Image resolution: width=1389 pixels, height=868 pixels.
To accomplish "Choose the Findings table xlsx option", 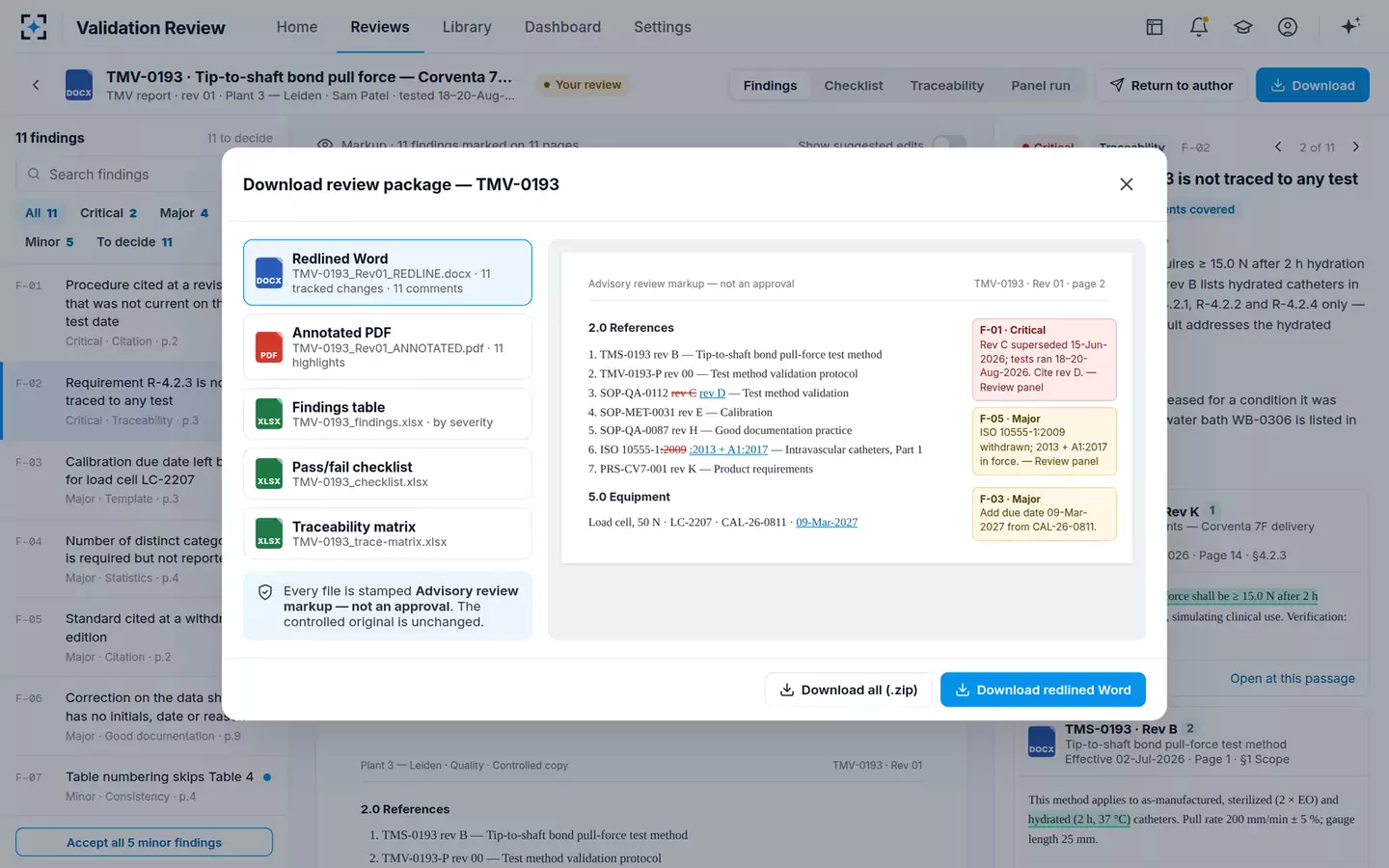I will [x=388, y=414].
